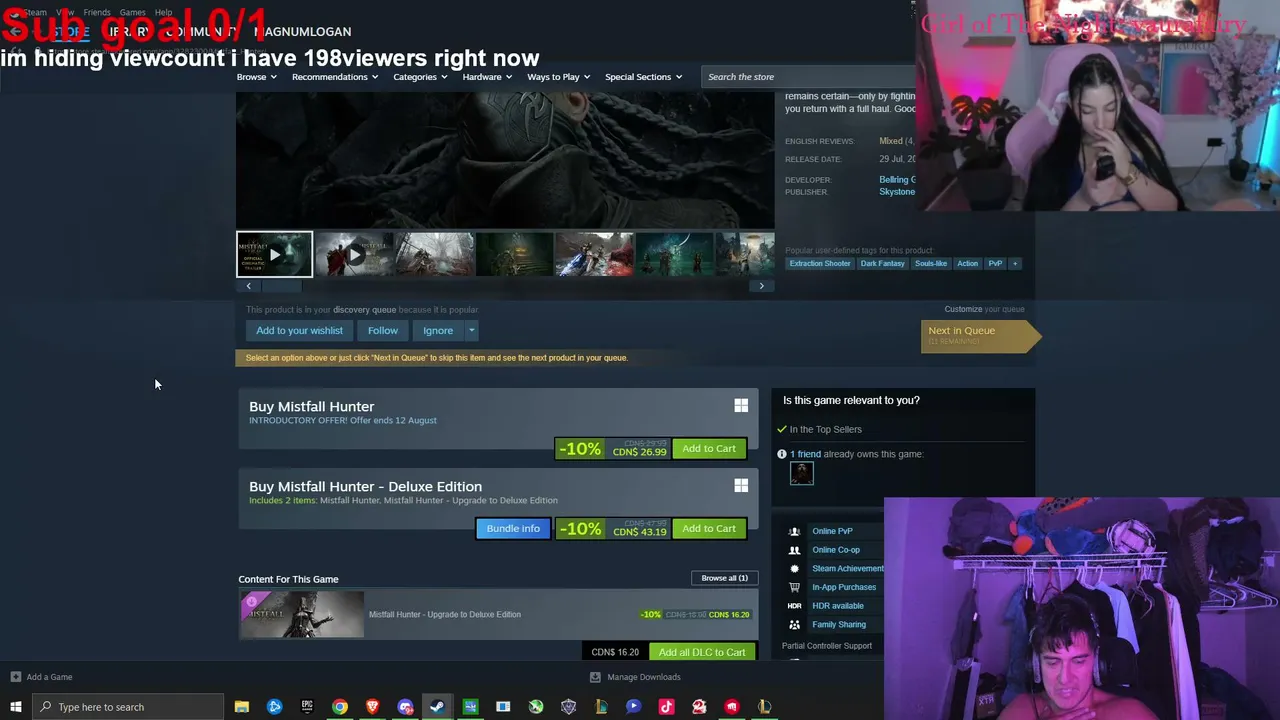Click the Windows taskbar search box
This screenshot has height=720, width=1280.
pos(128,707)
